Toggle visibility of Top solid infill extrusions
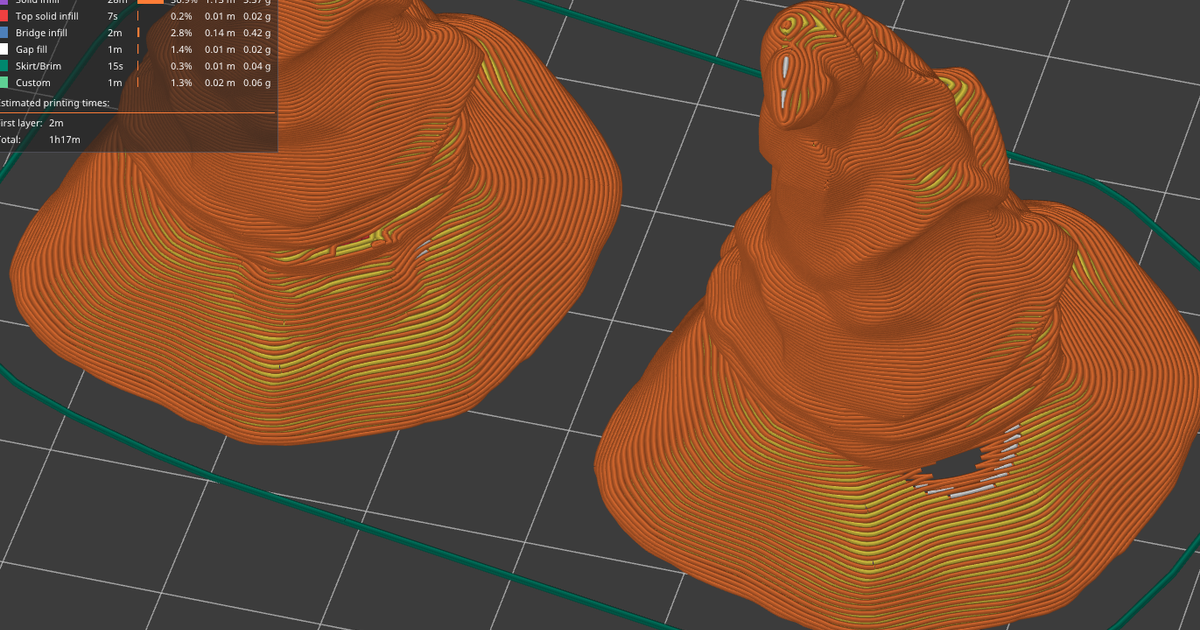Viewport: 1200px width, 630px height. (50, 16)
